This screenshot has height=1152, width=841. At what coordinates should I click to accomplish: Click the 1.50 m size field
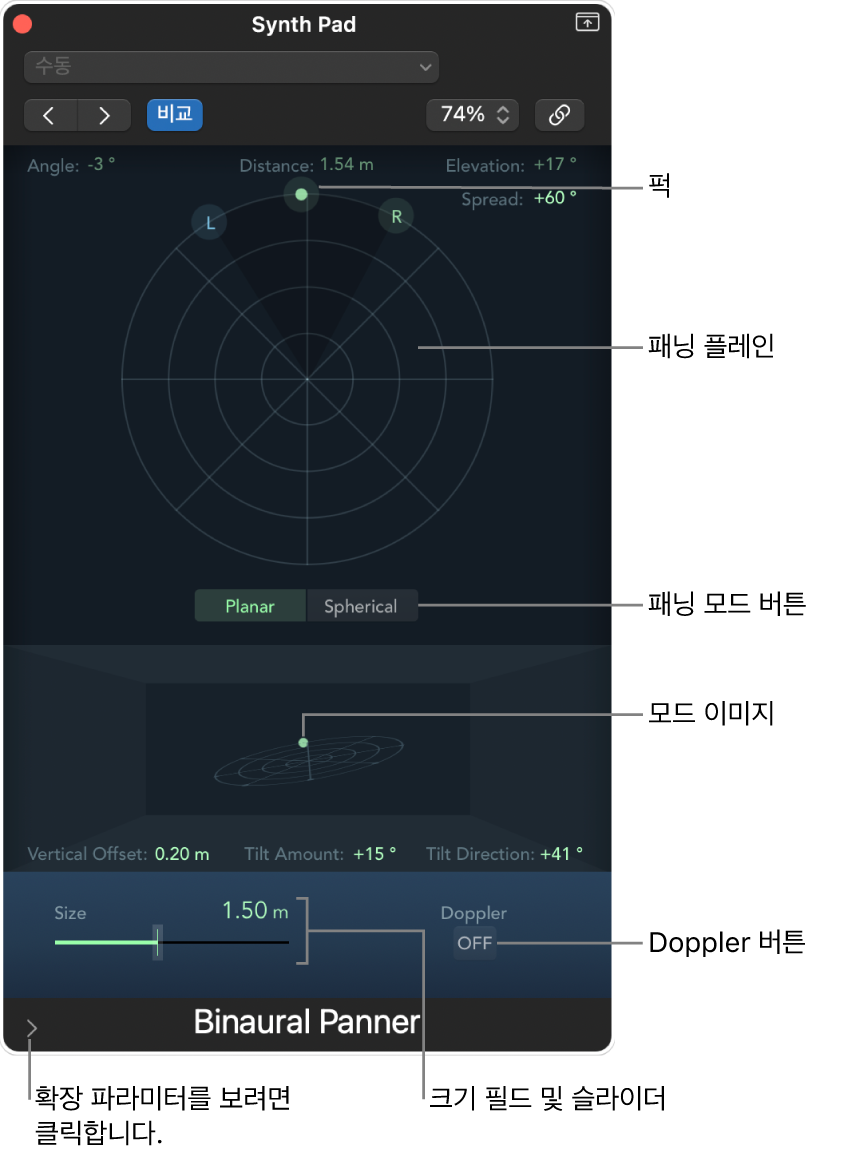pyautogui.click(x=255, y=911)
